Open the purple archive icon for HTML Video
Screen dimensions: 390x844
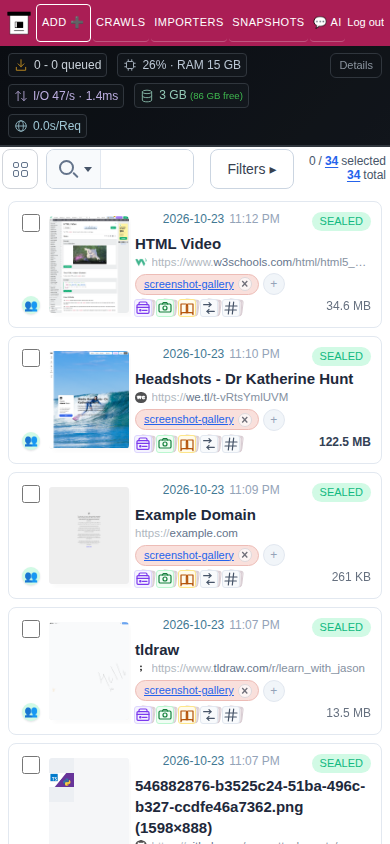[x=143, y=308]
